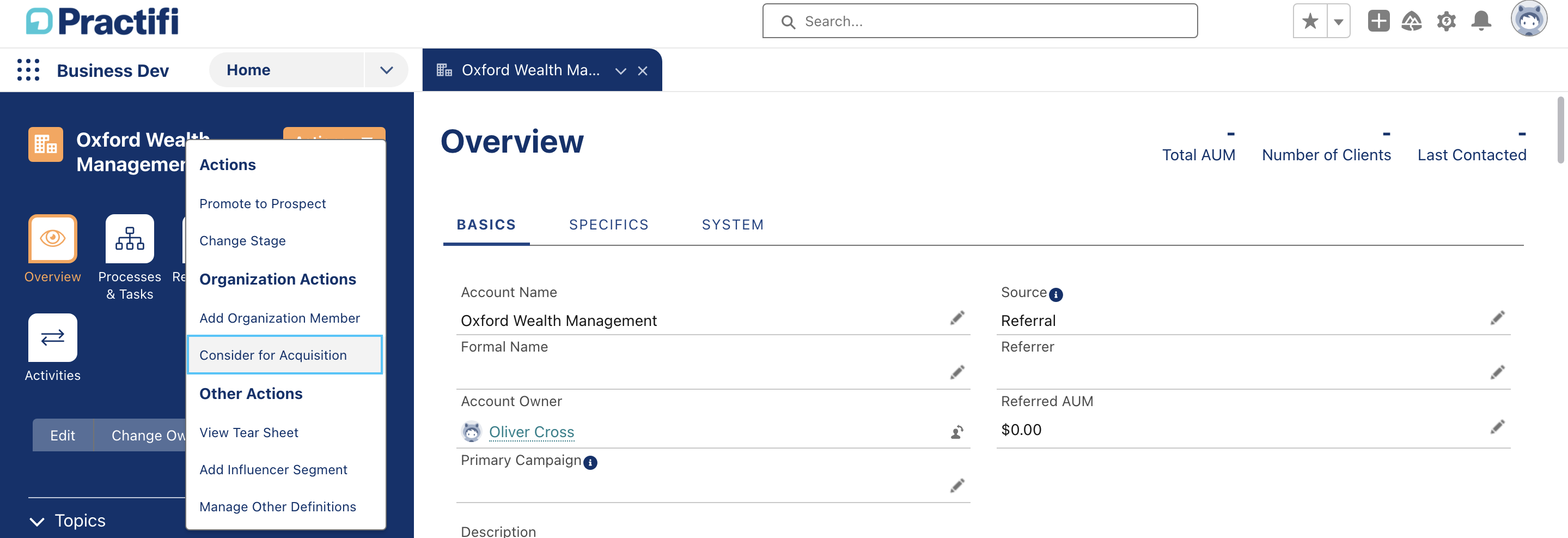Click into the Search field
This screenshot has height=538, width=1568.
pyautogui.click(x=979, y=21)
